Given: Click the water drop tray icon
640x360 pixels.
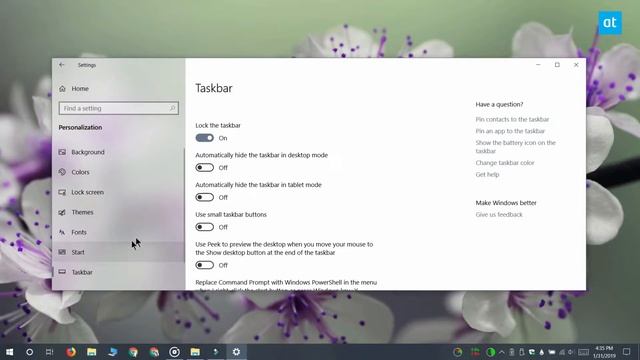Looking at the screenshot, I should point(542,352).
